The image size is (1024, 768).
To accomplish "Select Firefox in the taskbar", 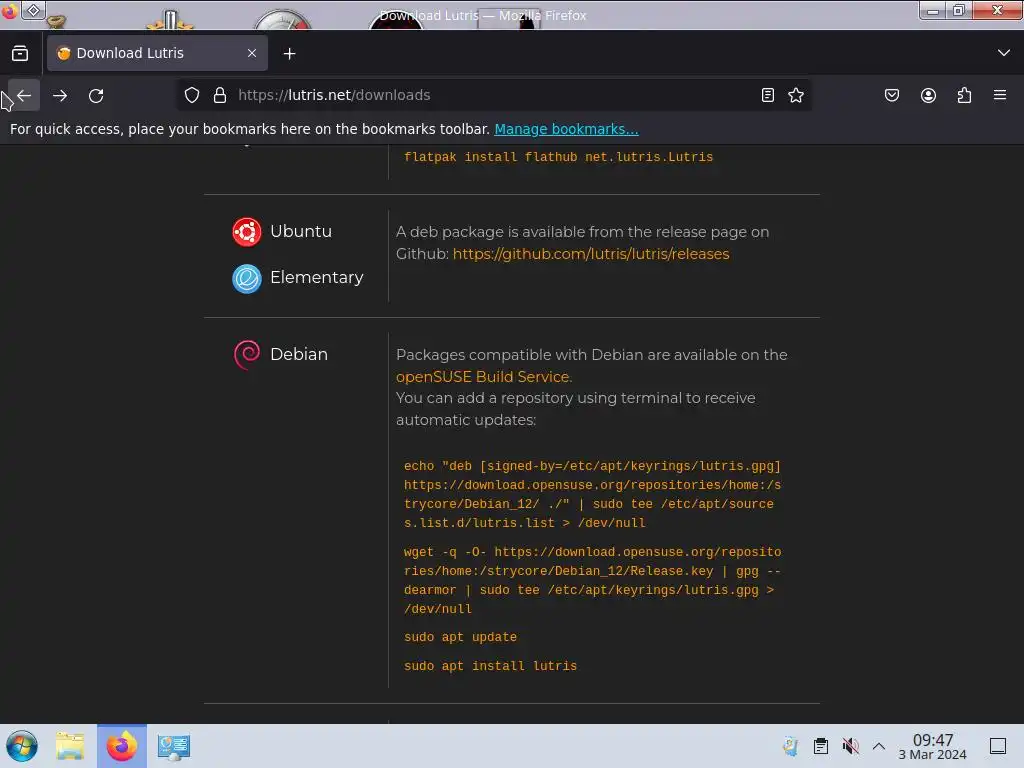I will (122, 746).
